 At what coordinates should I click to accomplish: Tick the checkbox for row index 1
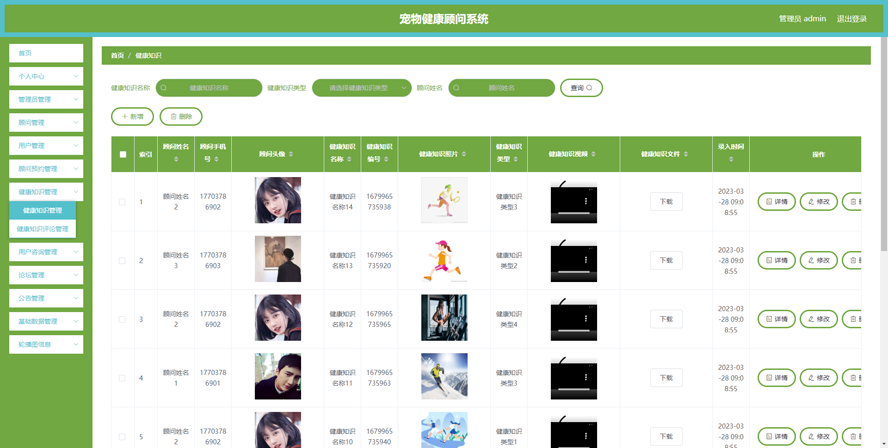click(x=122, y=202)
